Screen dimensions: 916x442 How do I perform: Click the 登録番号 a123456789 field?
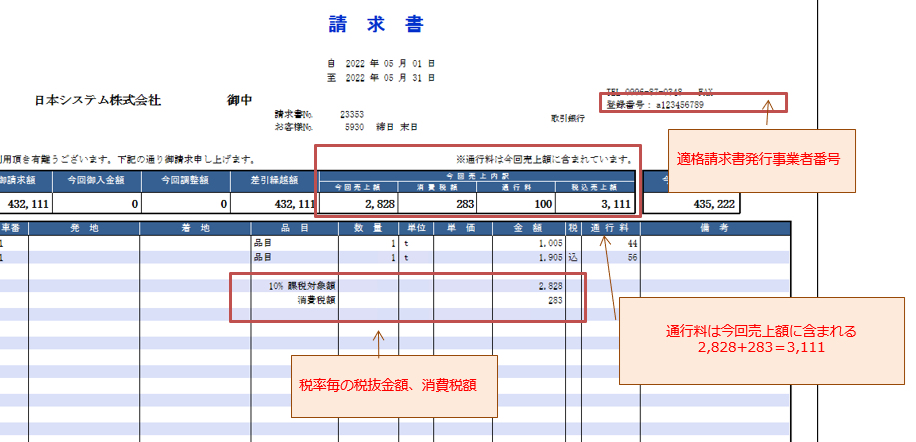pos(656,104)
